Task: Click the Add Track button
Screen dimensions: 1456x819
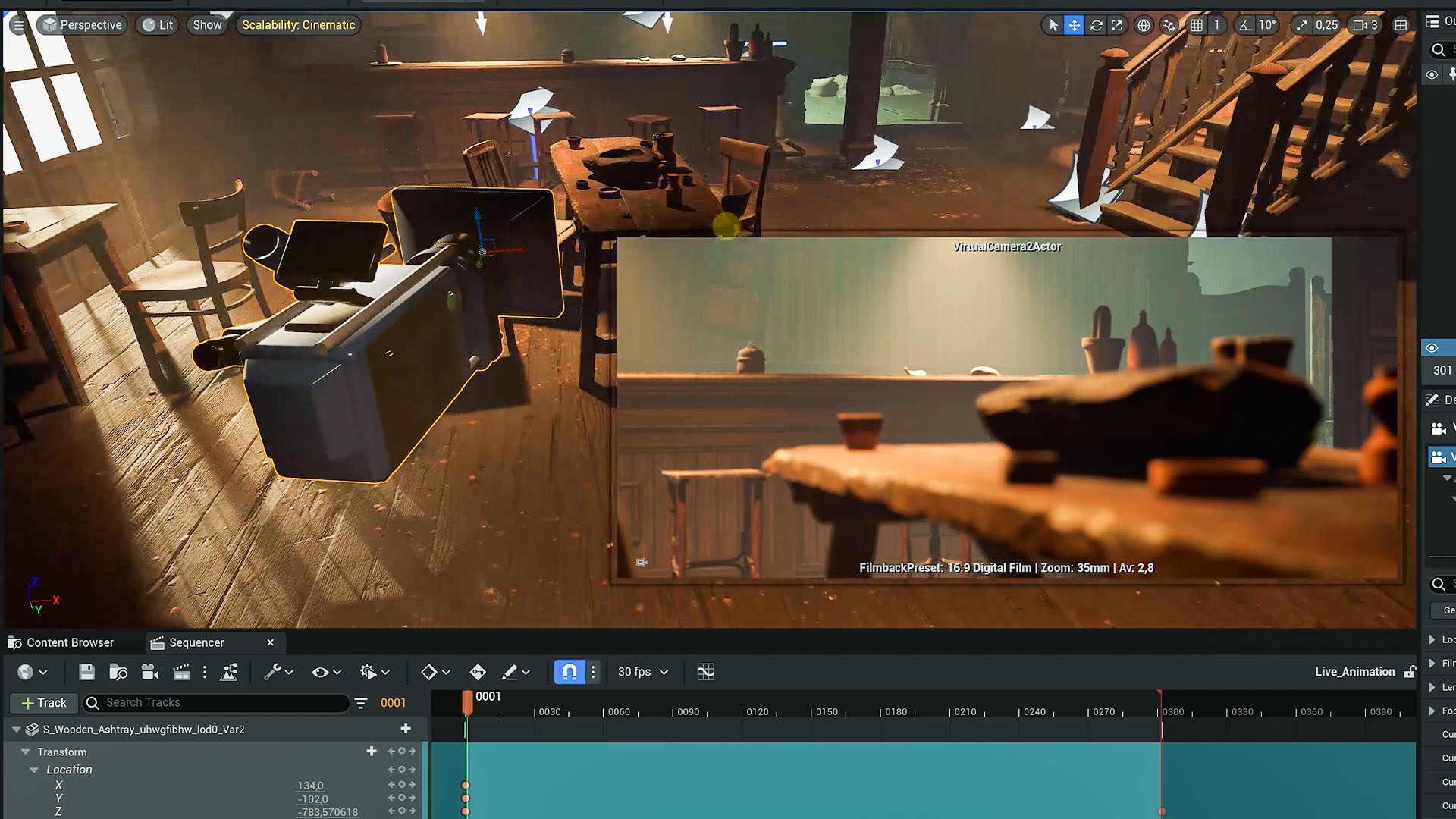Action: [x=44, y=703]
